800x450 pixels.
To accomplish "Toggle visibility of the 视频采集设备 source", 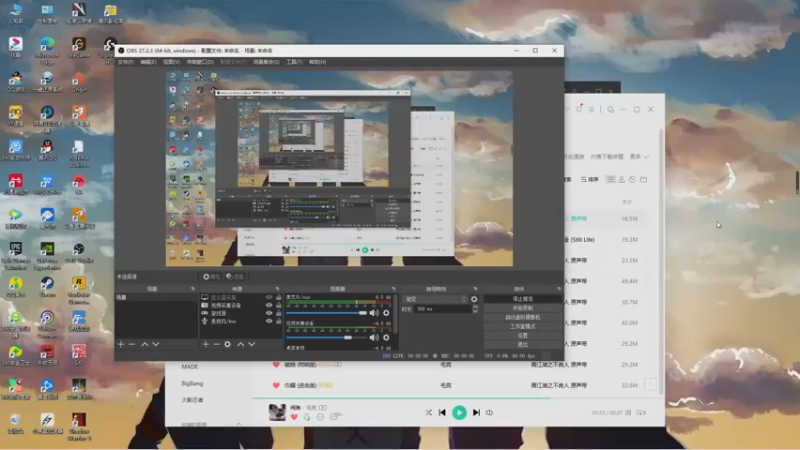I will [269, 305].
